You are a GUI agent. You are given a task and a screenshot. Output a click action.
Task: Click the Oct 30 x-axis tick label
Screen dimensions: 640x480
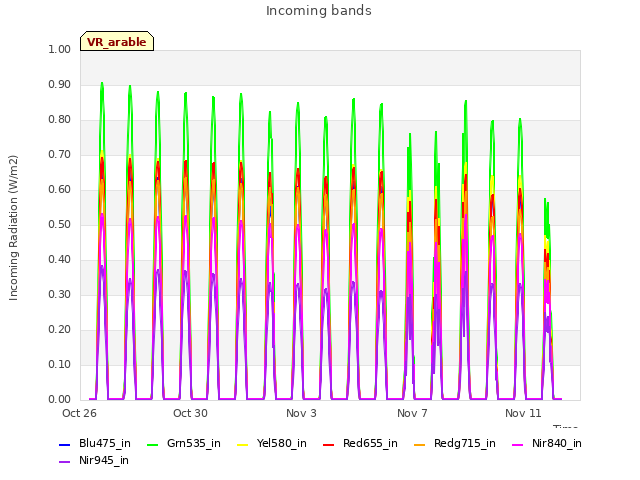click(190, 413)
